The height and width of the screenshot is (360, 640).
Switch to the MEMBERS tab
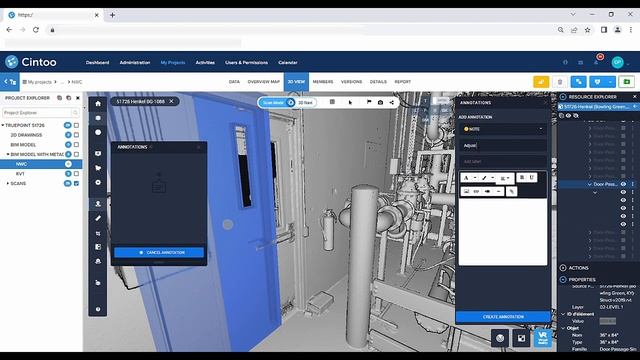pyautogui.click(x=323, y=82)
